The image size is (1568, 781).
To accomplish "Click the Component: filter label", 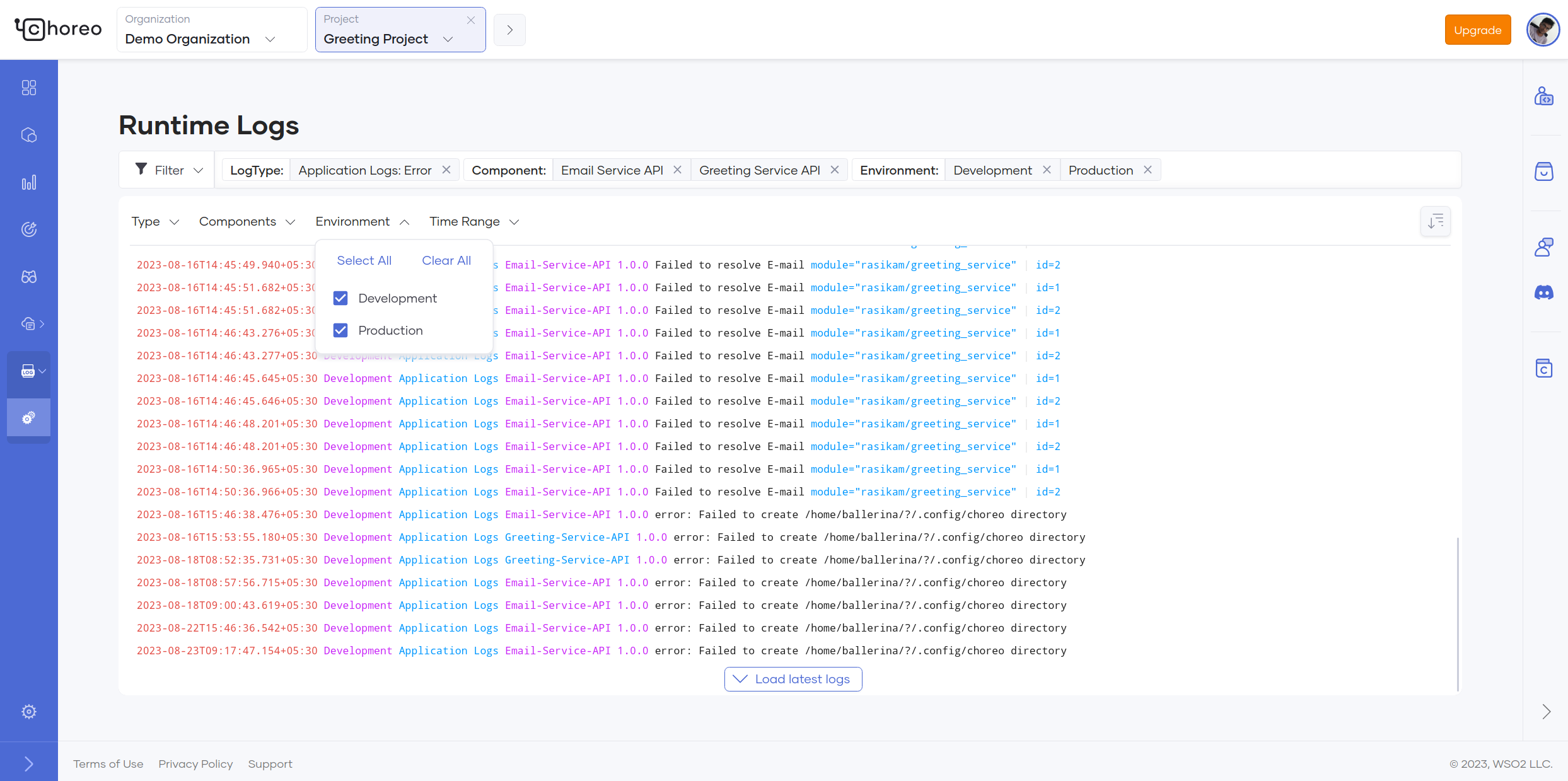I will click(509, 170).
